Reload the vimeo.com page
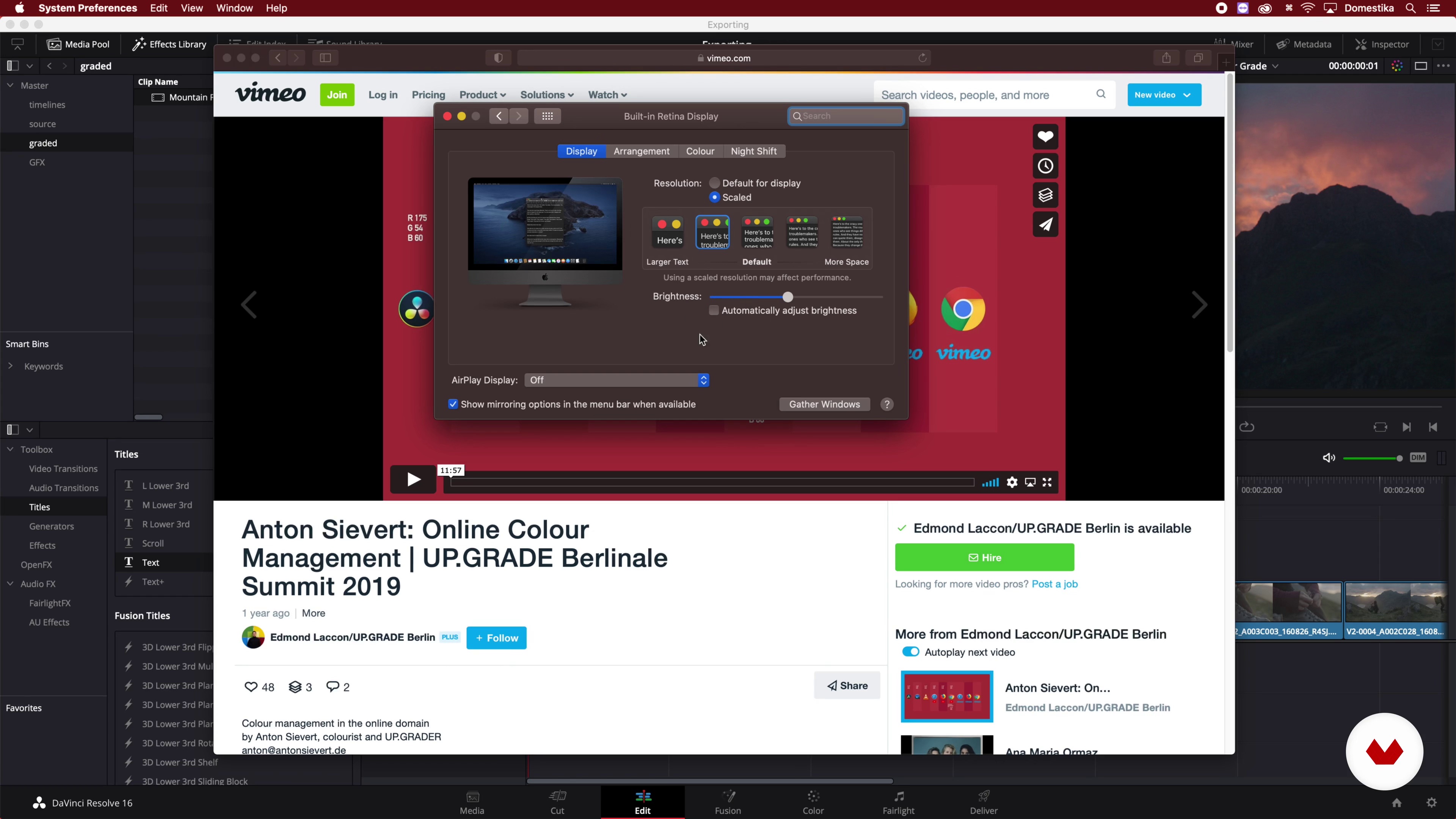Image resolution: width=1456 pixels, height=819 pixels. (923, 58)
